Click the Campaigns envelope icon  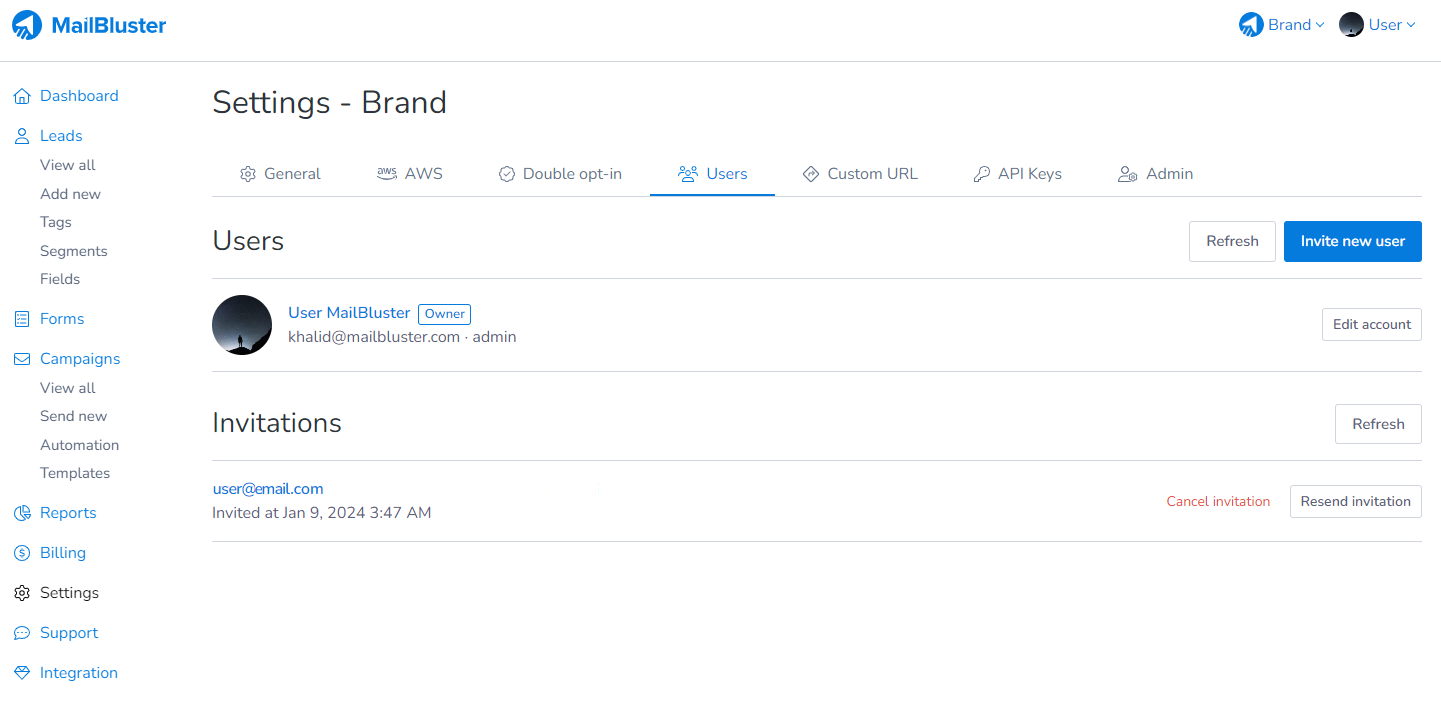pyautogui.click(x=22, y=360)
